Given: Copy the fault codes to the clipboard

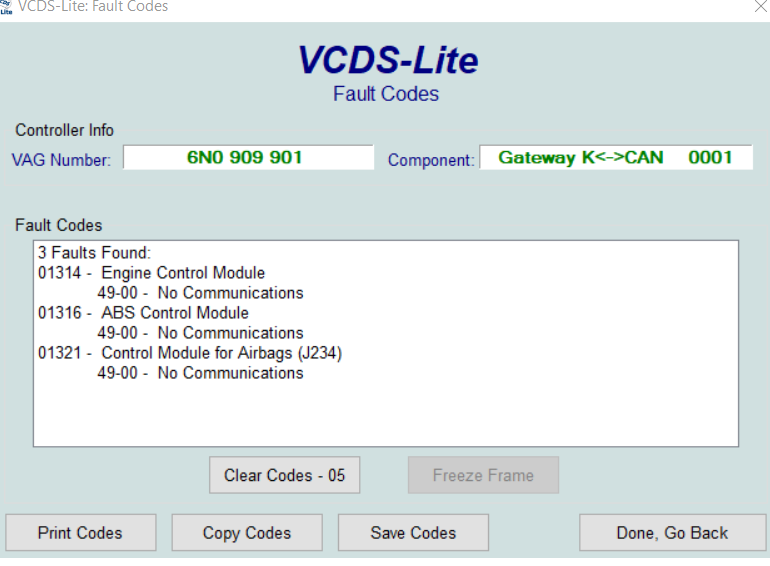Looking at the screenshot, I should click(247, 533).
